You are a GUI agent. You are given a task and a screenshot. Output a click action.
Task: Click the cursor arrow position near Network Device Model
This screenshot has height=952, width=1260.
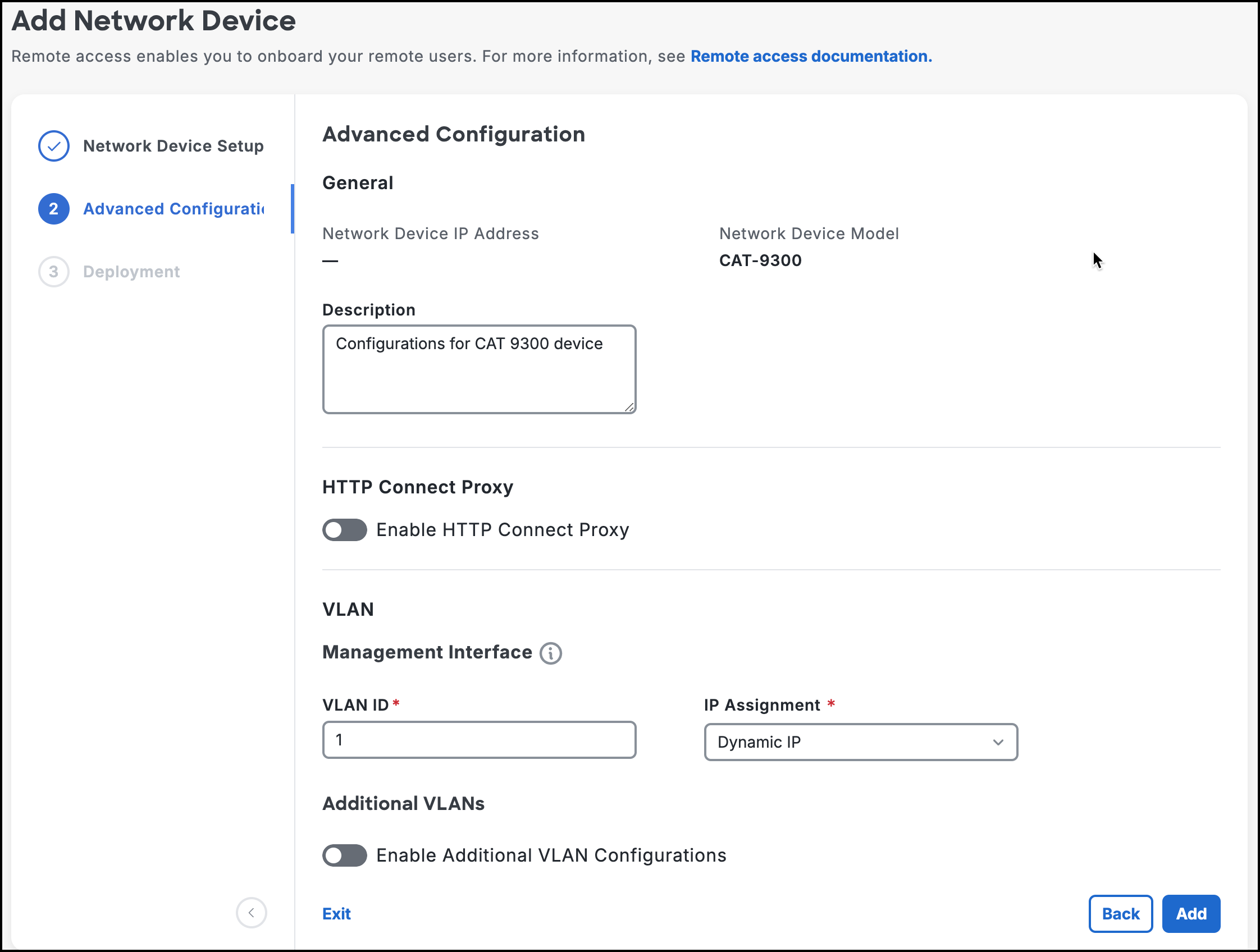pyautogui.click(x=1097, y=260)
